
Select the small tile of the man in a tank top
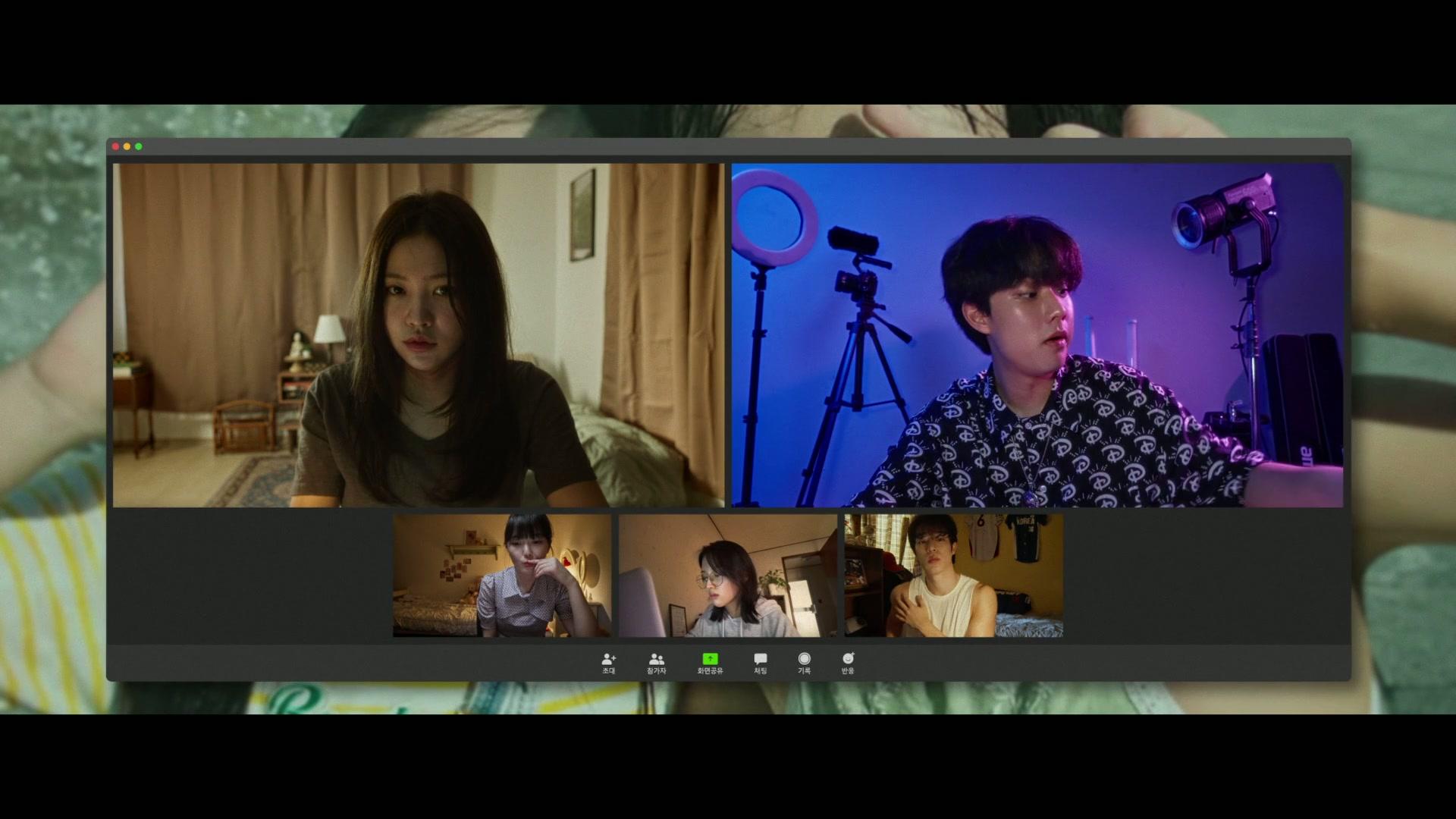pyautogui.click(x=953, y=576)
